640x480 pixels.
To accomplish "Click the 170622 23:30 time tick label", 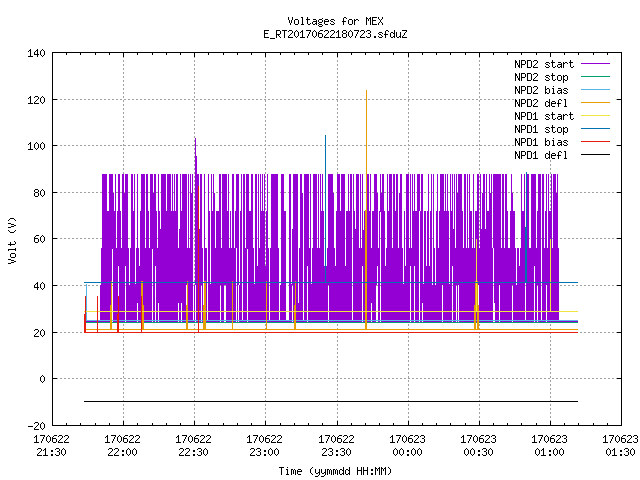I will 336,446.
